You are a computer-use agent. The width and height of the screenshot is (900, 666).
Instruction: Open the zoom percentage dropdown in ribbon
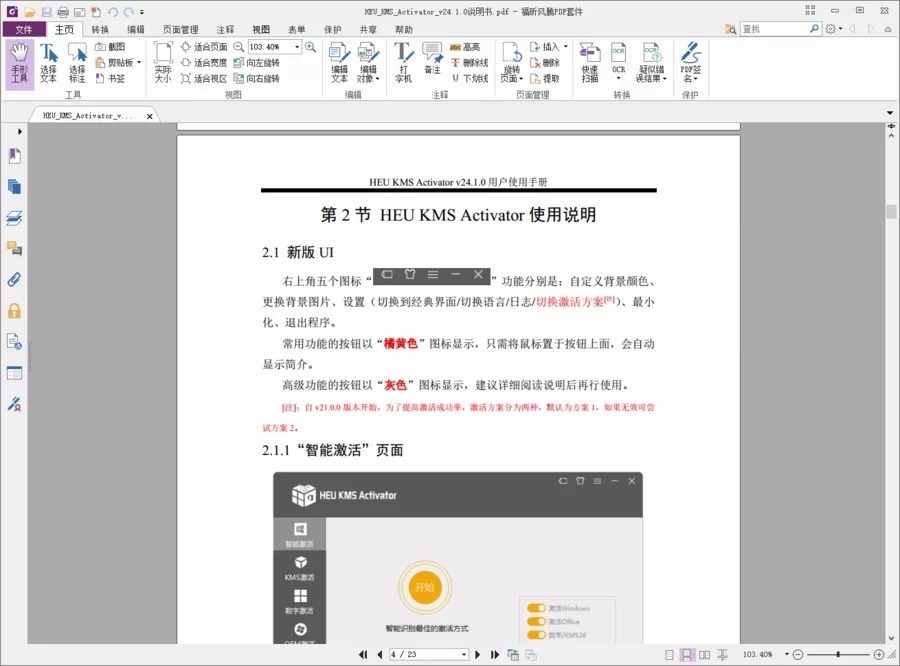pos(297,47)
